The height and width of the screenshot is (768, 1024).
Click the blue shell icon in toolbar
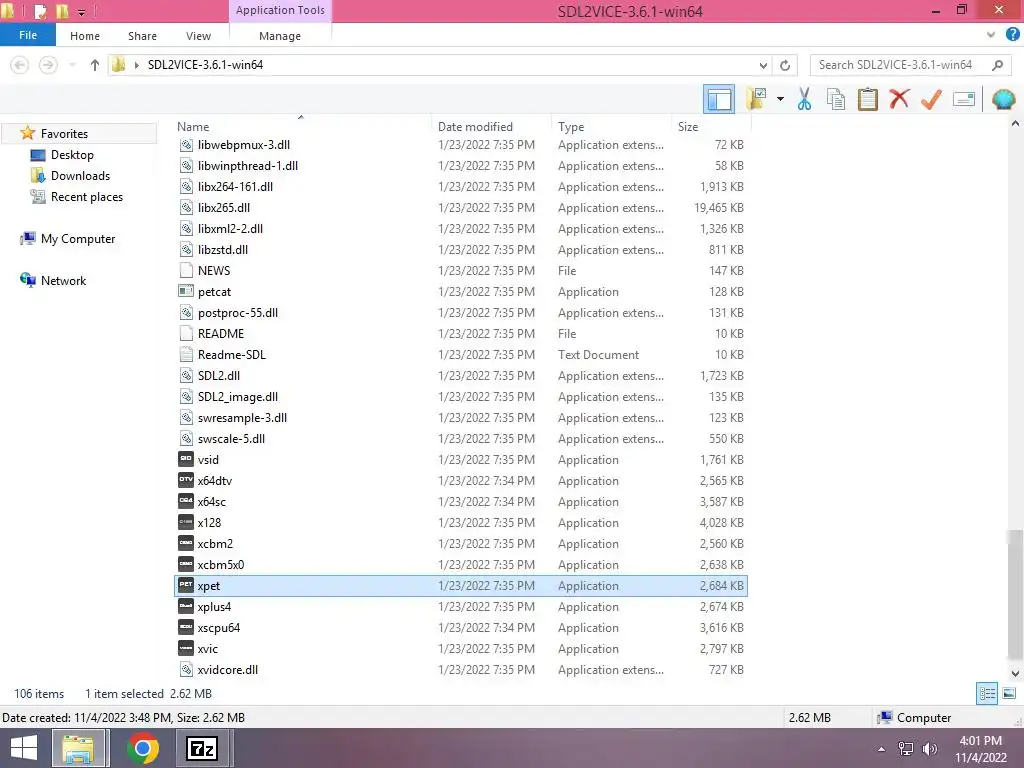(x=1004, y=99)
